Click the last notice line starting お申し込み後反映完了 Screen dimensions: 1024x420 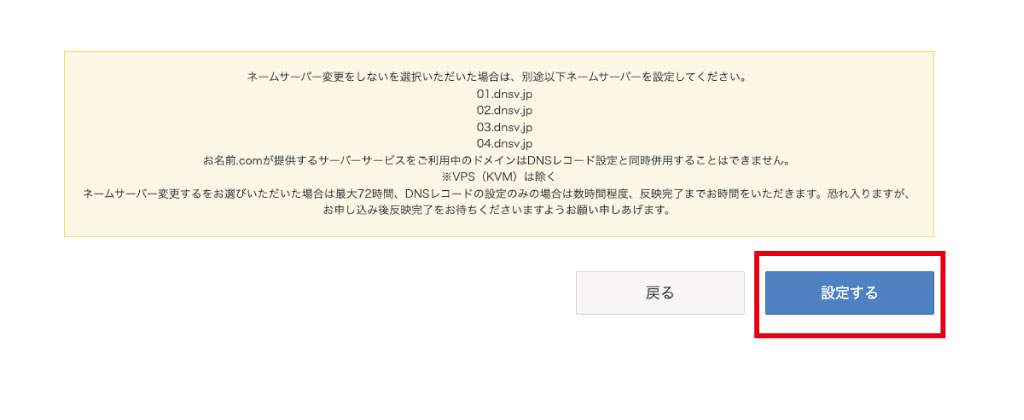pyautogui.click(x=498, y=211)
